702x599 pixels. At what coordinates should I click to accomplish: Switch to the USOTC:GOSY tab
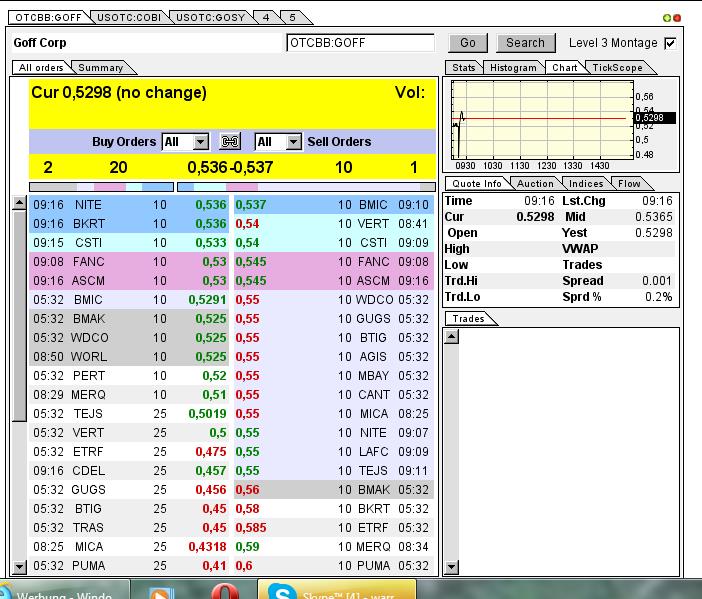click(x=210, y=17)
